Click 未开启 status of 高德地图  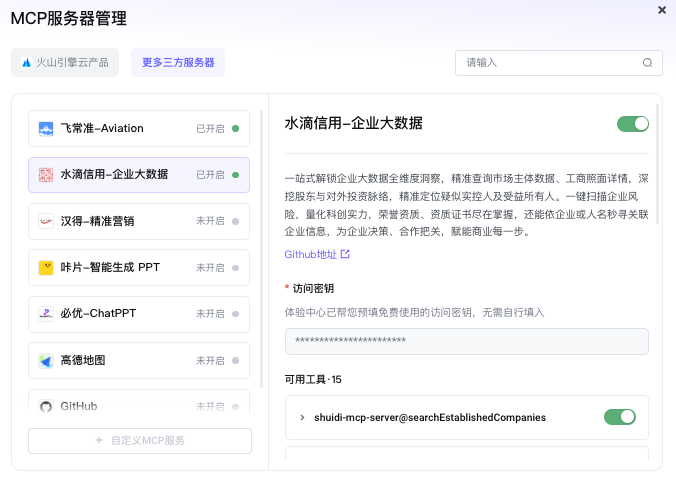tap(210, 360)
